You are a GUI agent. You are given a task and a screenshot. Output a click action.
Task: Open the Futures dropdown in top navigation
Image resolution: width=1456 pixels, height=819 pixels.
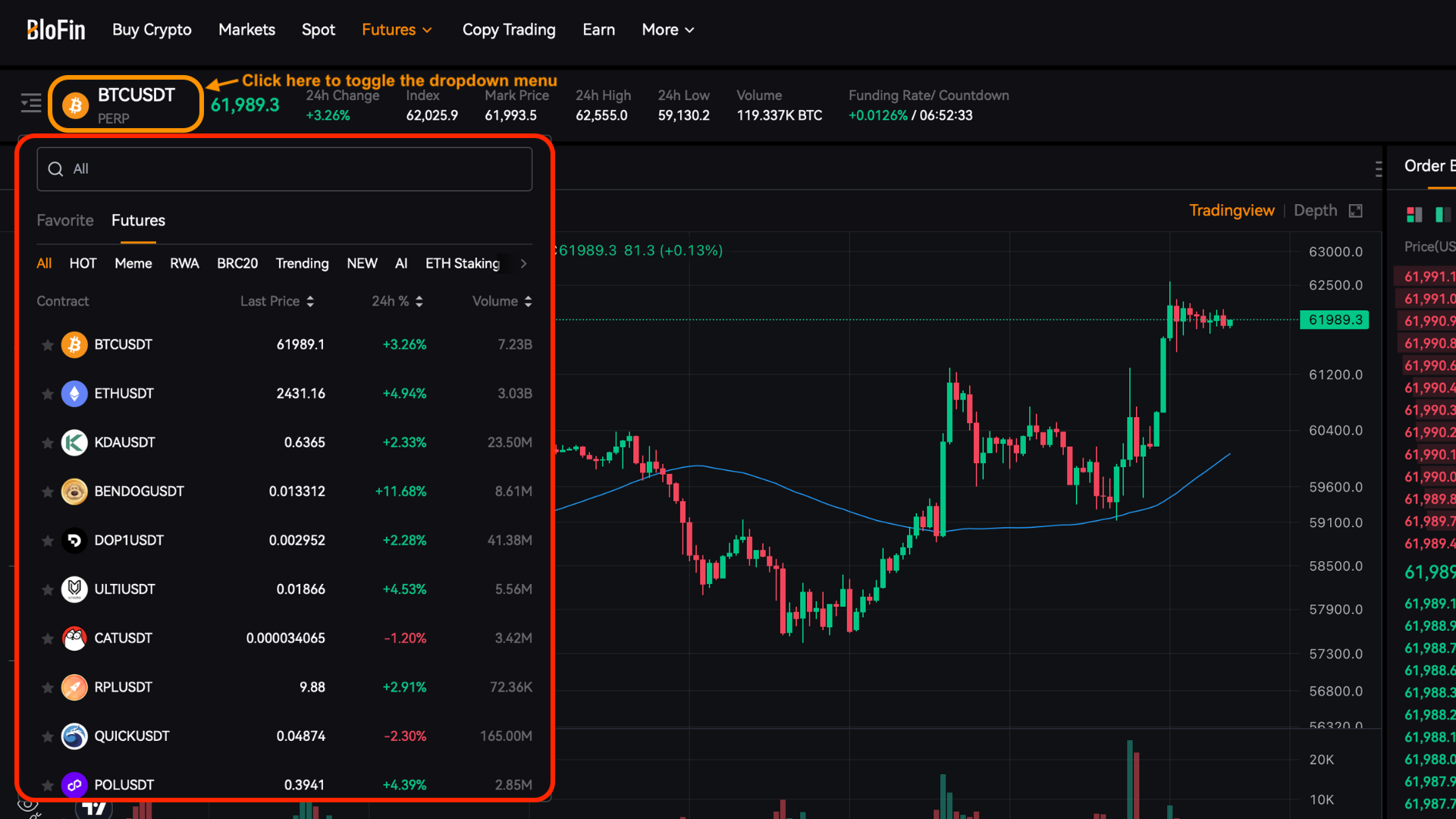coord(397,30)
